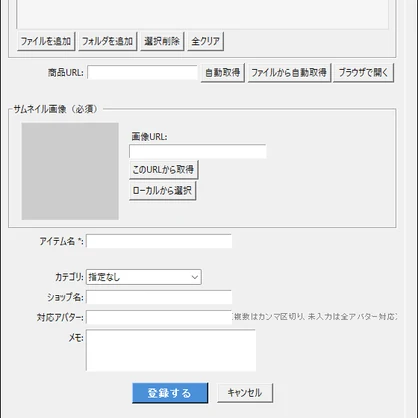Click このURLから取得 button
Image resolution: width=418 pixels, height=418 pixels.
tap(163, 170)
